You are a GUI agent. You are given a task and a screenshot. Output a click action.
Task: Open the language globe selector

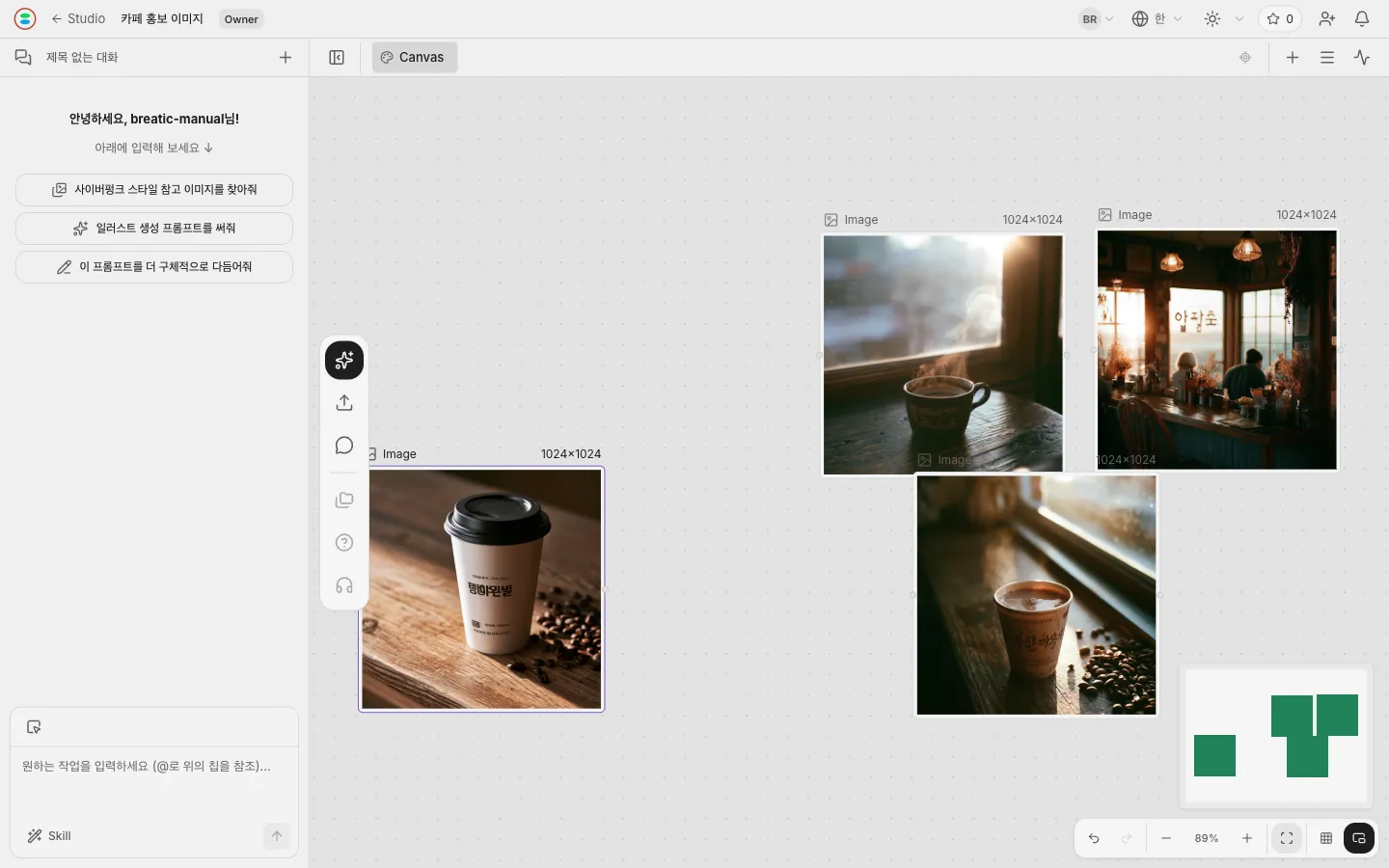coord(1157,19)
